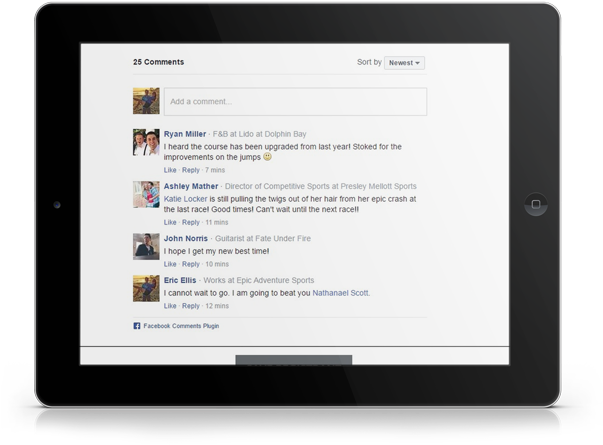Open Ryan Miller's profile name link
The height and width of the screenshot is (445, 603).
tap(185, 134)
